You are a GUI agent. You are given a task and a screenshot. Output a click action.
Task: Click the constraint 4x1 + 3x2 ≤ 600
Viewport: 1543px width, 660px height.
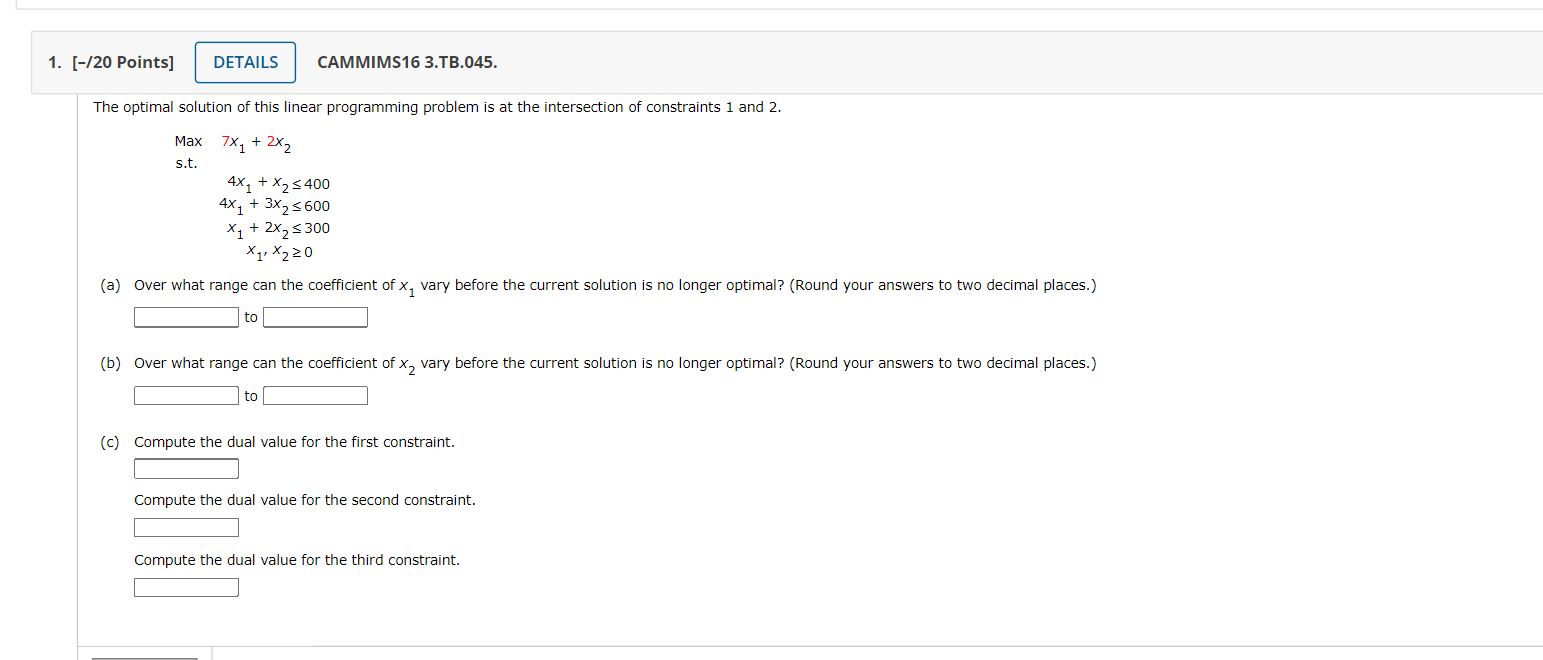click(275, 206)
